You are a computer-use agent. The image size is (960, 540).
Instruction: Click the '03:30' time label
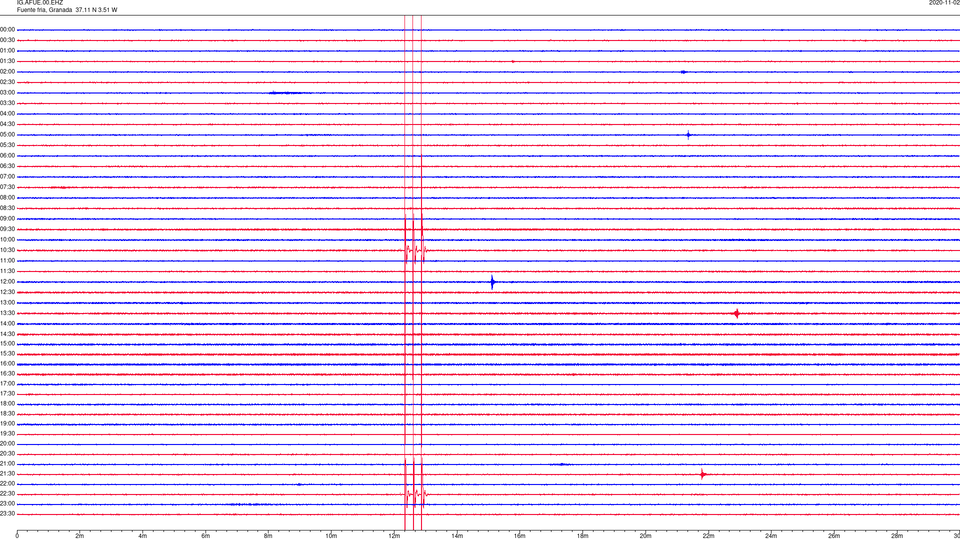[7, 103]
